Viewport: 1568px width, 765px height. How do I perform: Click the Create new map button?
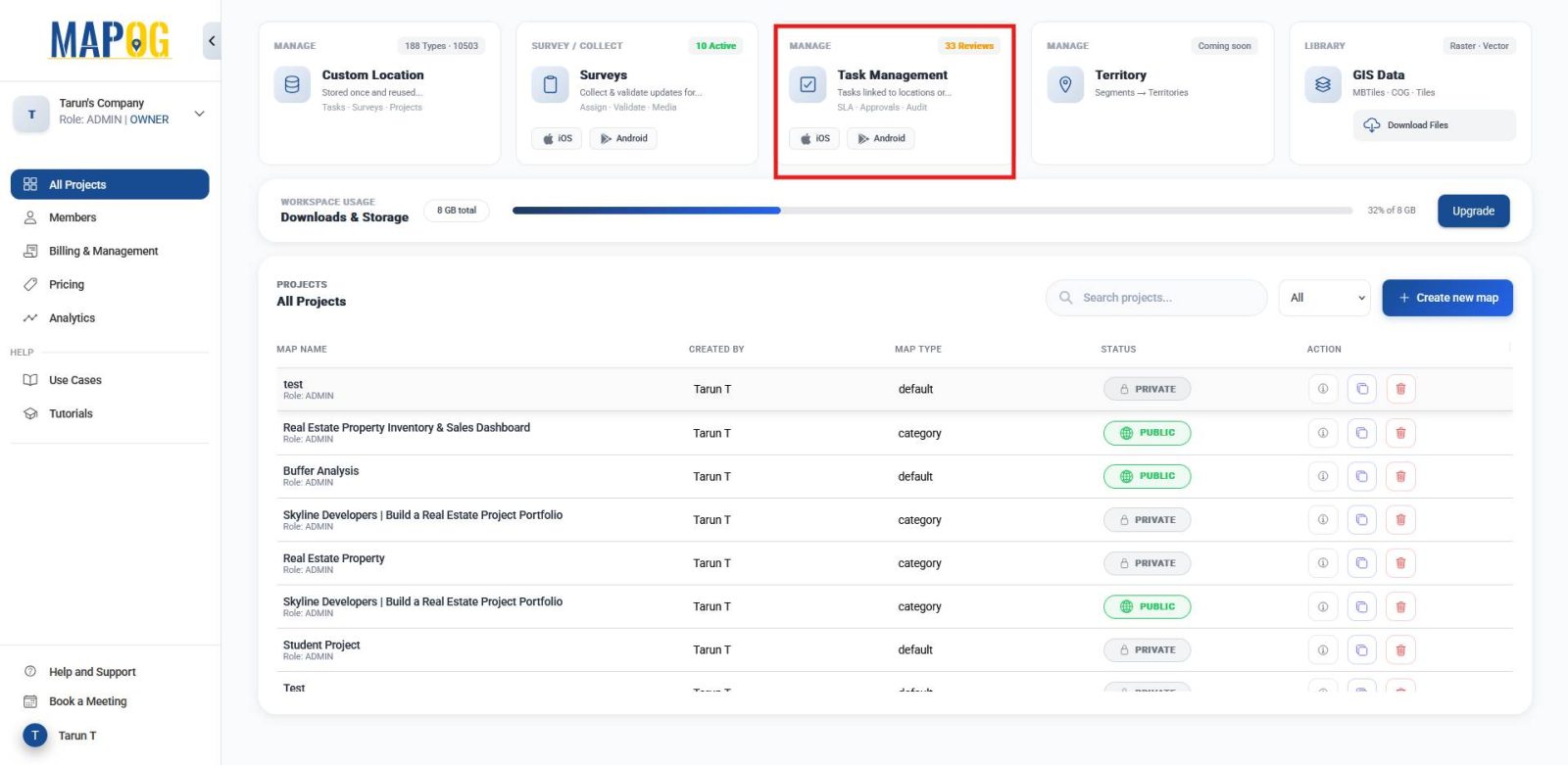1446,298
